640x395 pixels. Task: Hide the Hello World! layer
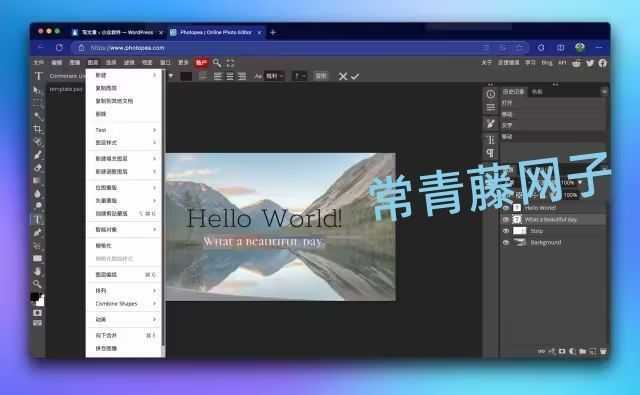point(506,208)
